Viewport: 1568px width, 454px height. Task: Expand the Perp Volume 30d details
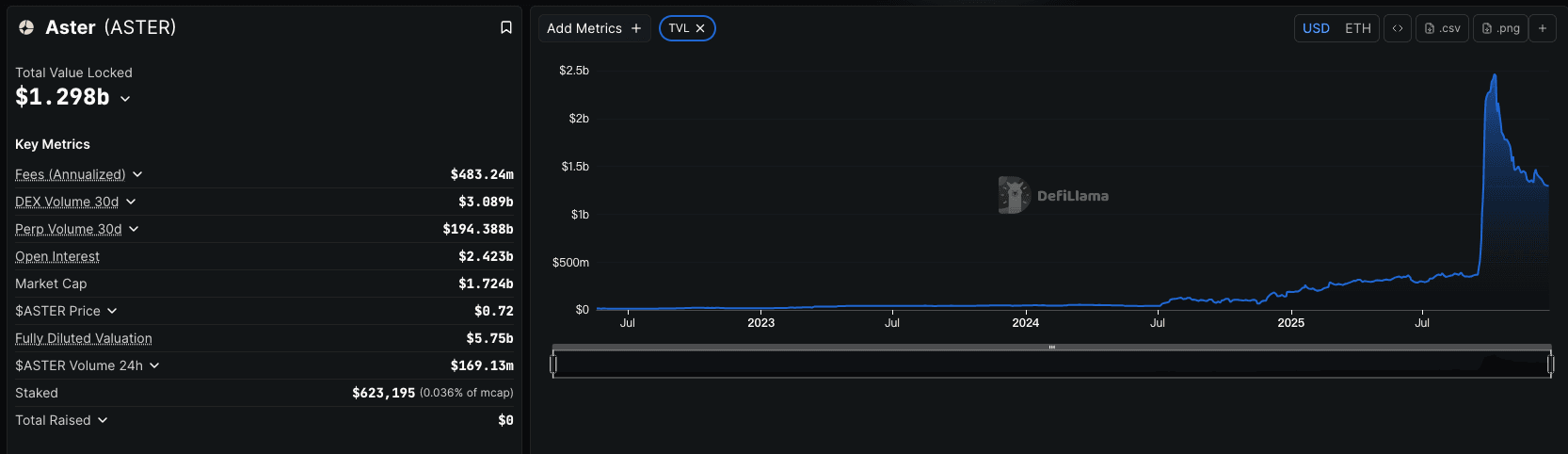[x=134, y=229]
